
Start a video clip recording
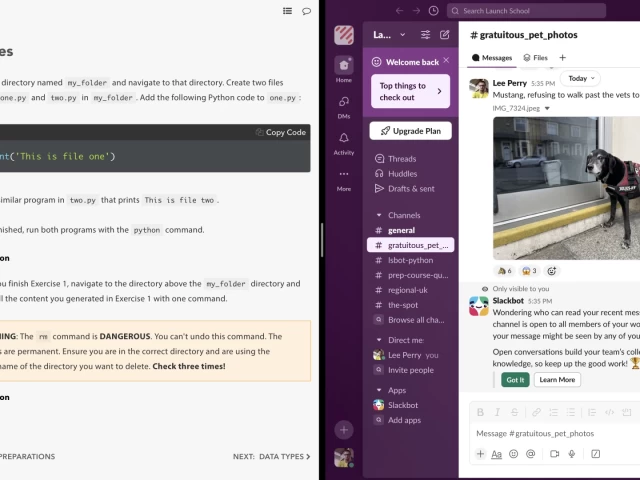click(x=556, y=453)
